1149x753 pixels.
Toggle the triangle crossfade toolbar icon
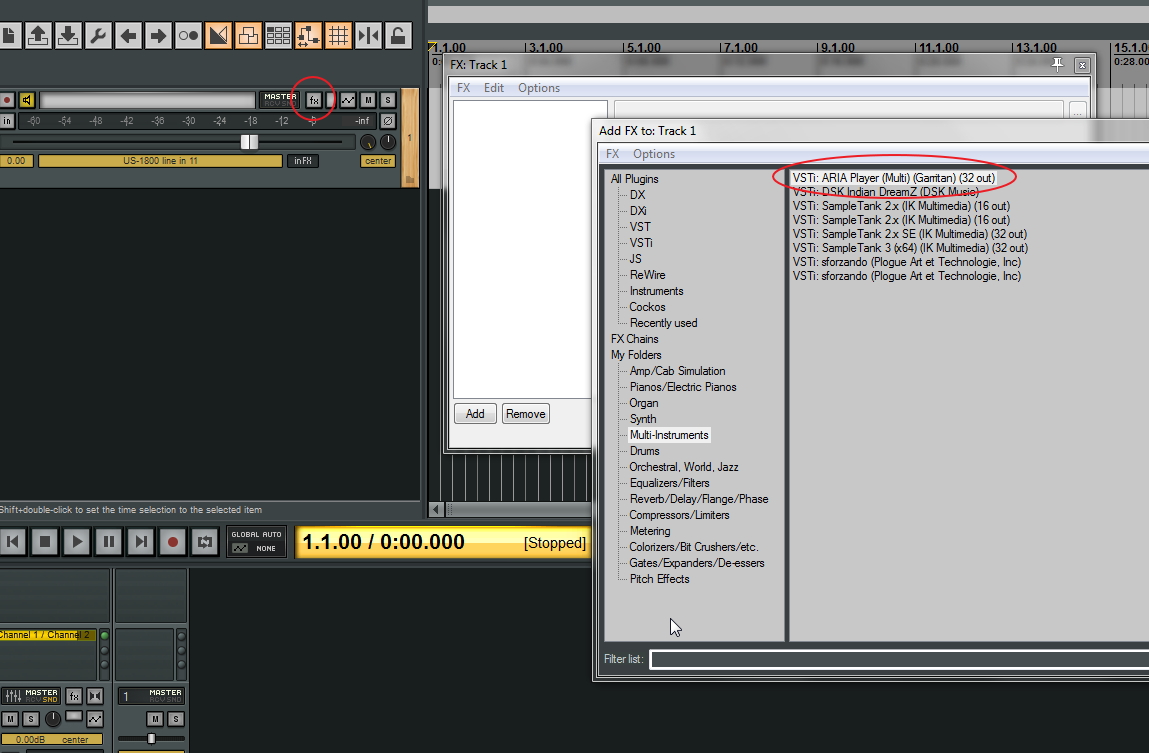[x=218, y=35]
